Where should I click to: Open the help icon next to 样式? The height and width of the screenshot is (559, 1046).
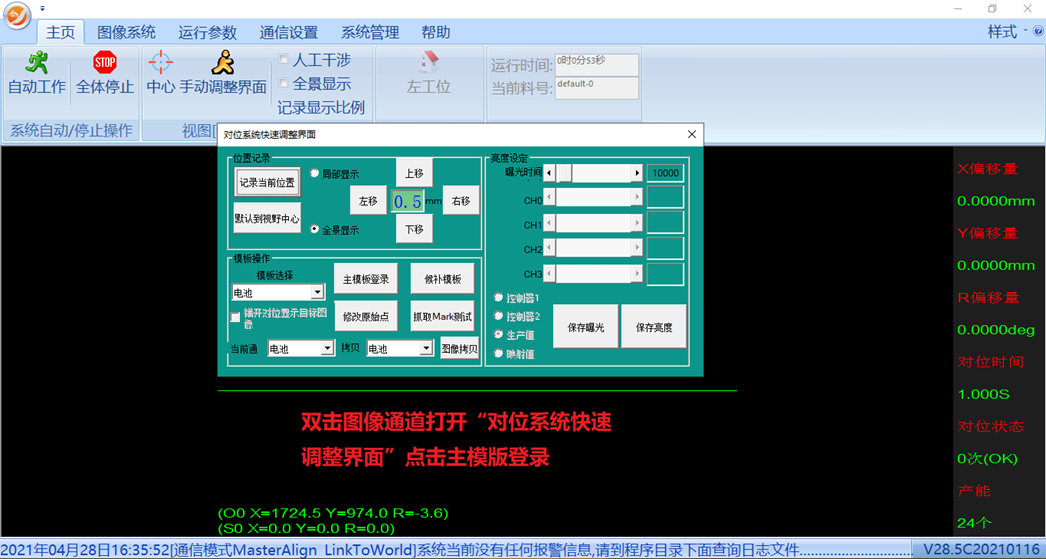click(1038, 32)
